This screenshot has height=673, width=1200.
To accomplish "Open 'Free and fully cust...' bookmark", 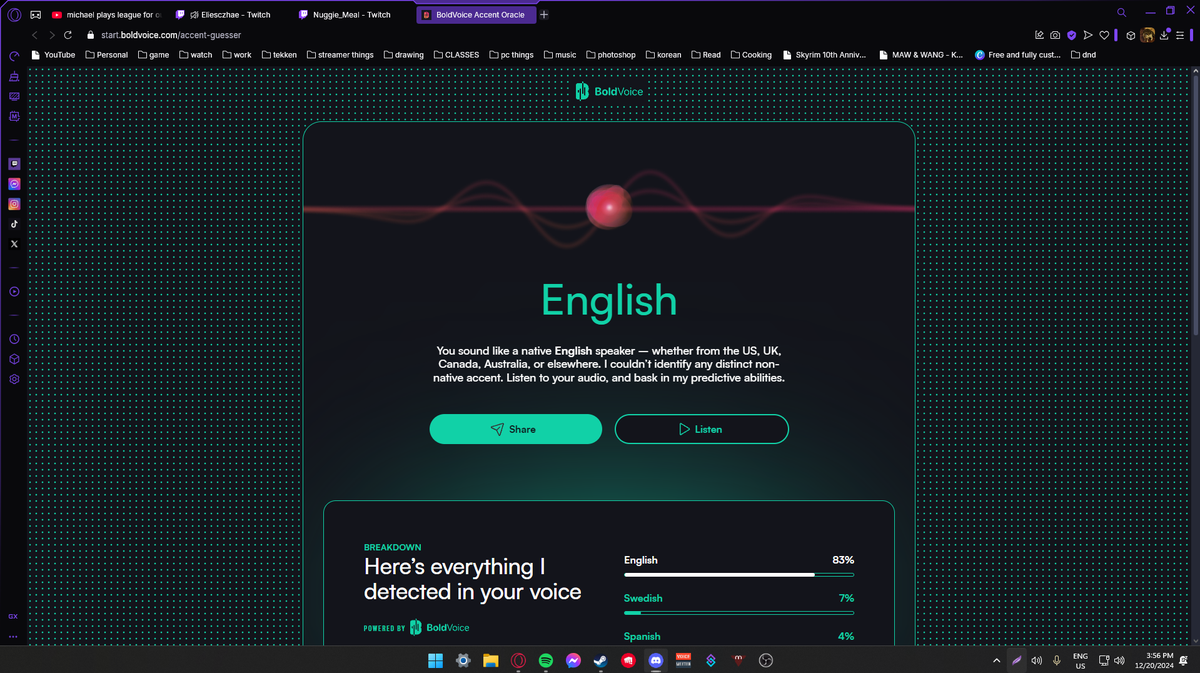I will (1018, 55).
